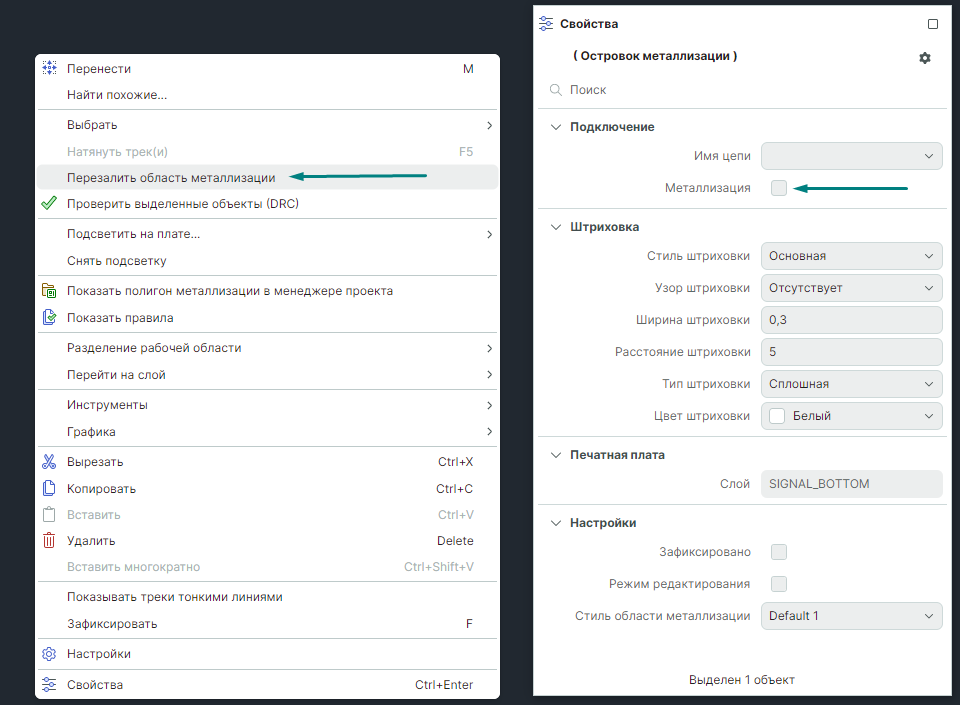Toggle the Зафиксировано checkbox
This screenshot has height=705, width=960.
pos(779,552)
